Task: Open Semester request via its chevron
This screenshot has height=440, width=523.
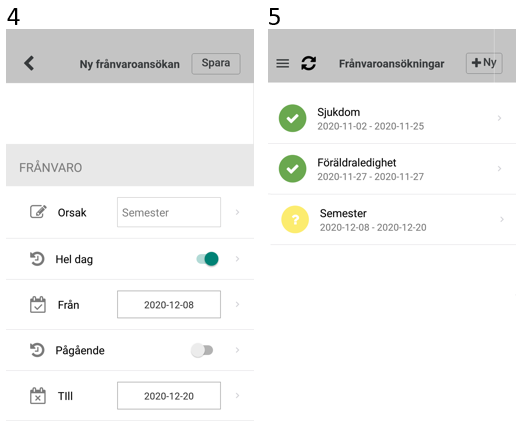Action: click(x=502, y=219)
